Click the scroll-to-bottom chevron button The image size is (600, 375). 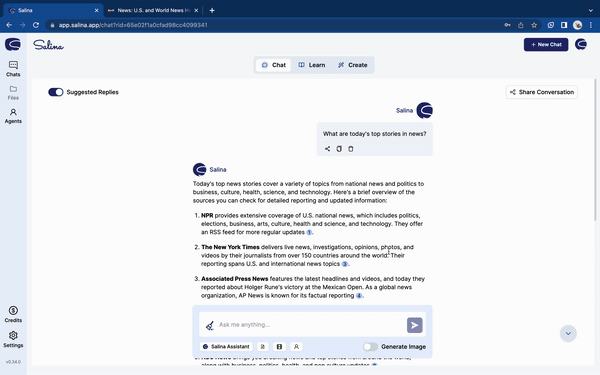[x=568, y=334]
